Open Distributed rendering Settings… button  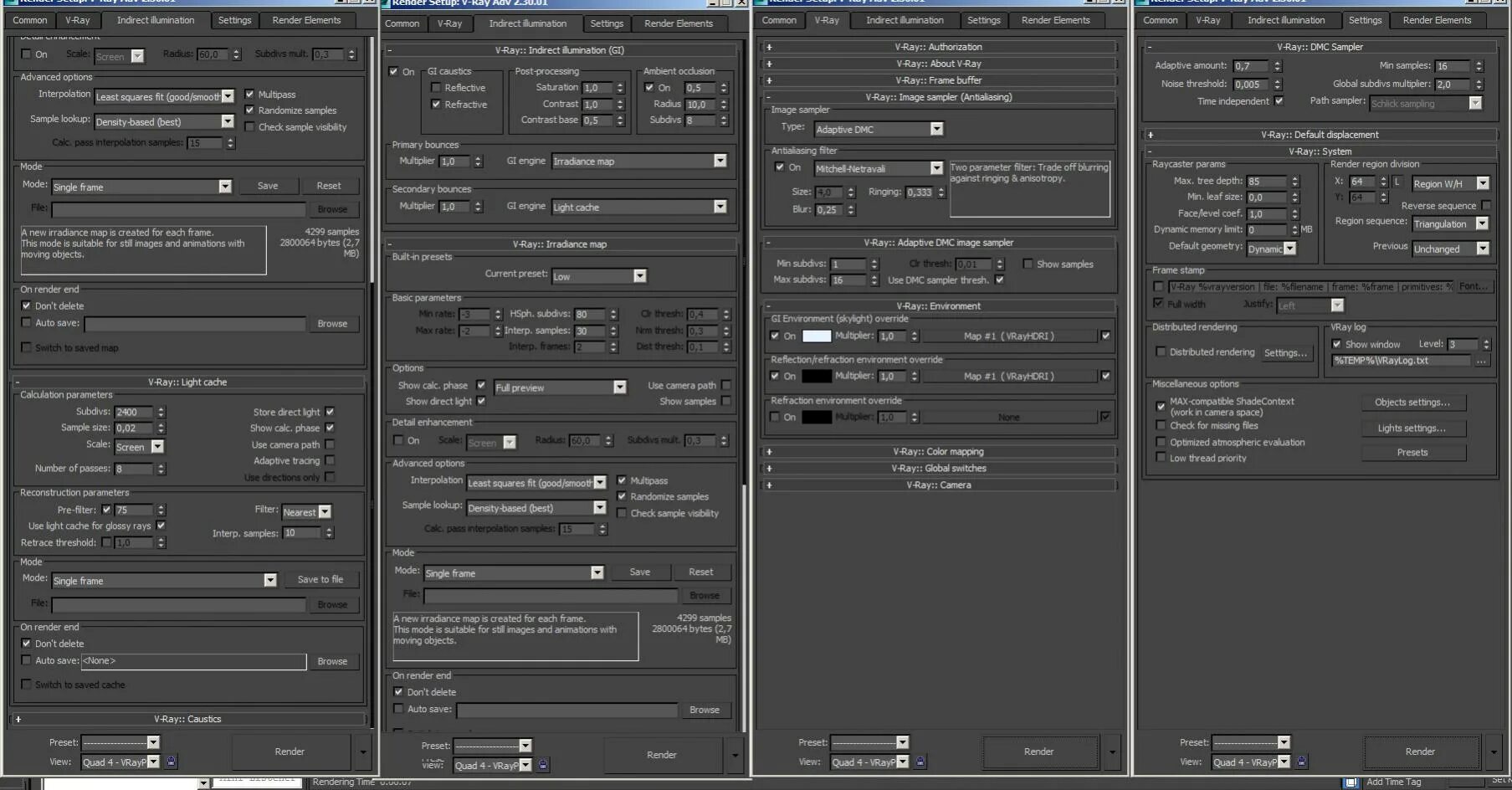click(x=1285, y=353)
